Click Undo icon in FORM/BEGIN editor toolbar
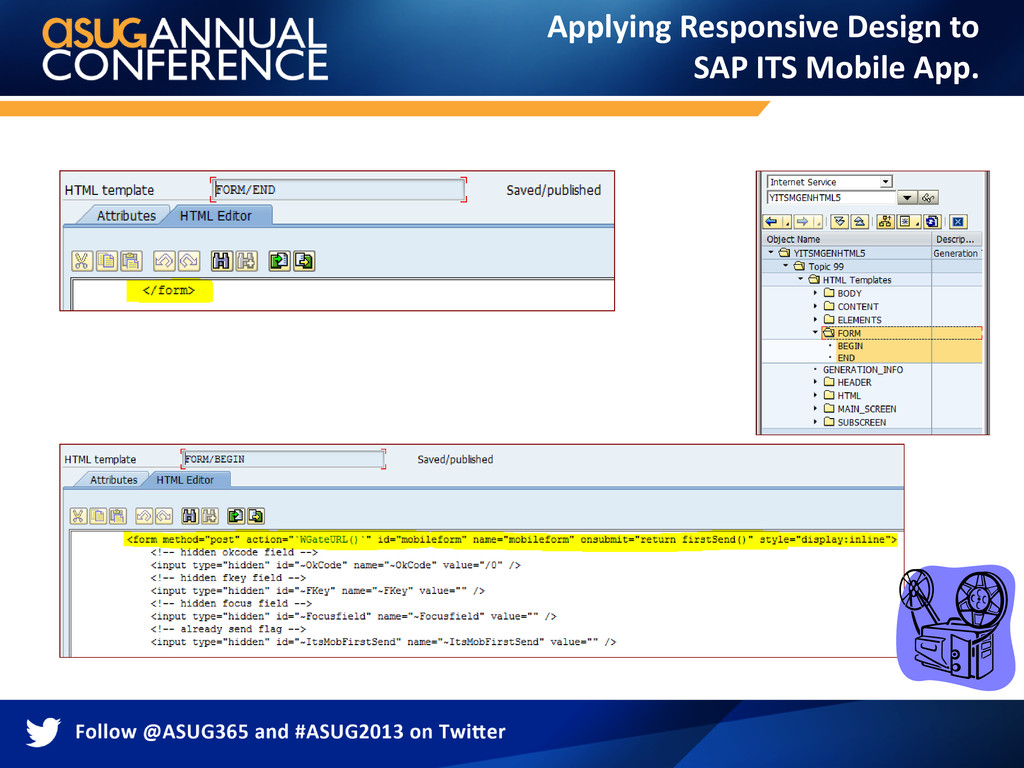1024x768 pixels. tap(144, 516)
